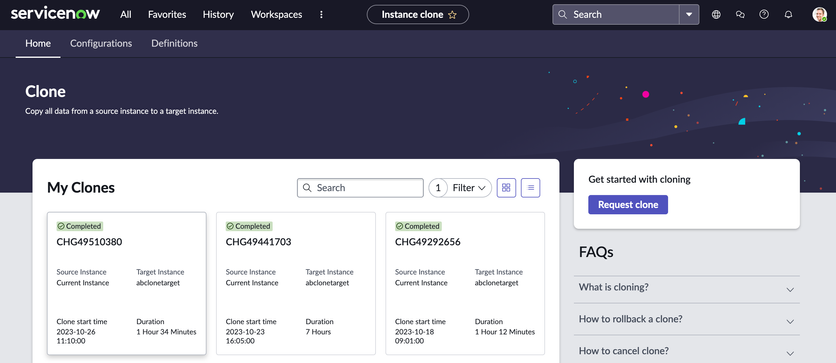Click the filter count badge 1
836x363 pixels.
pyautogui.click(x=438, y=188)
